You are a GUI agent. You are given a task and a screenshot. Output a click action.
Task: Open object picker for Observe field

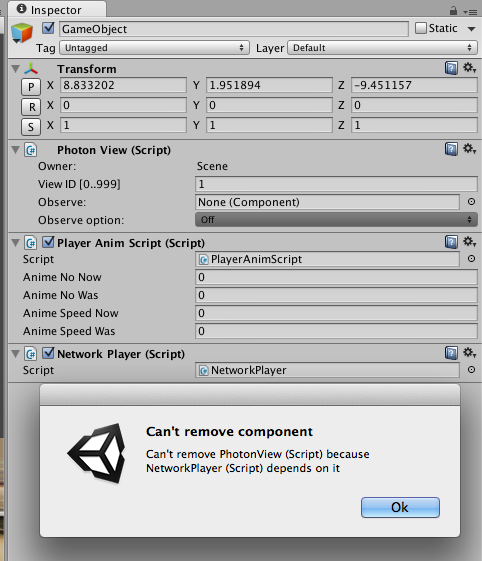(471, 202)
